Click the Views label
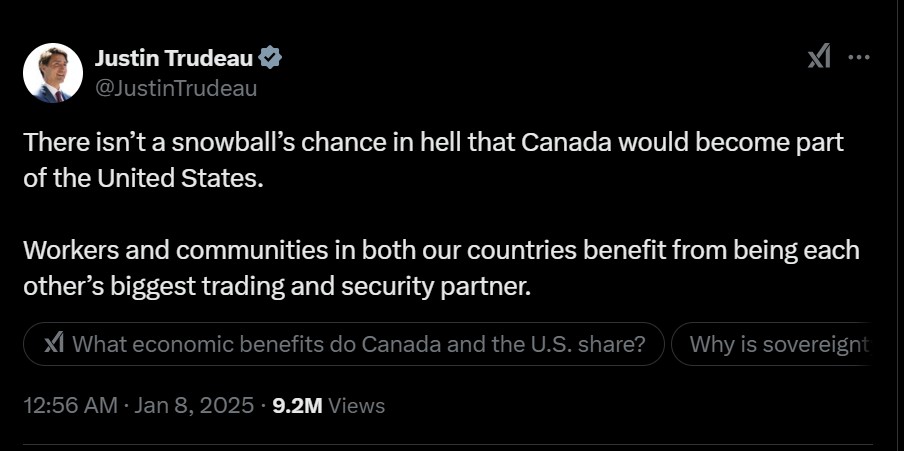Screen dimensions: 904x451 [x=356, y=405]
